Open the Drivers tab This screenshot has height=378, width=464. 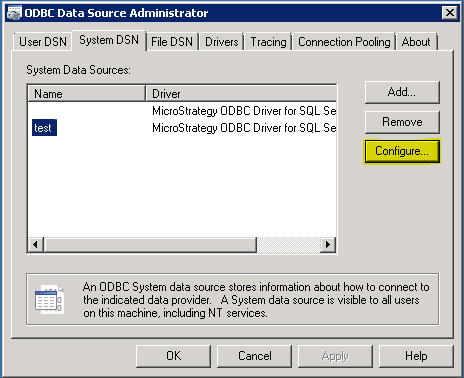click(222, 42)
